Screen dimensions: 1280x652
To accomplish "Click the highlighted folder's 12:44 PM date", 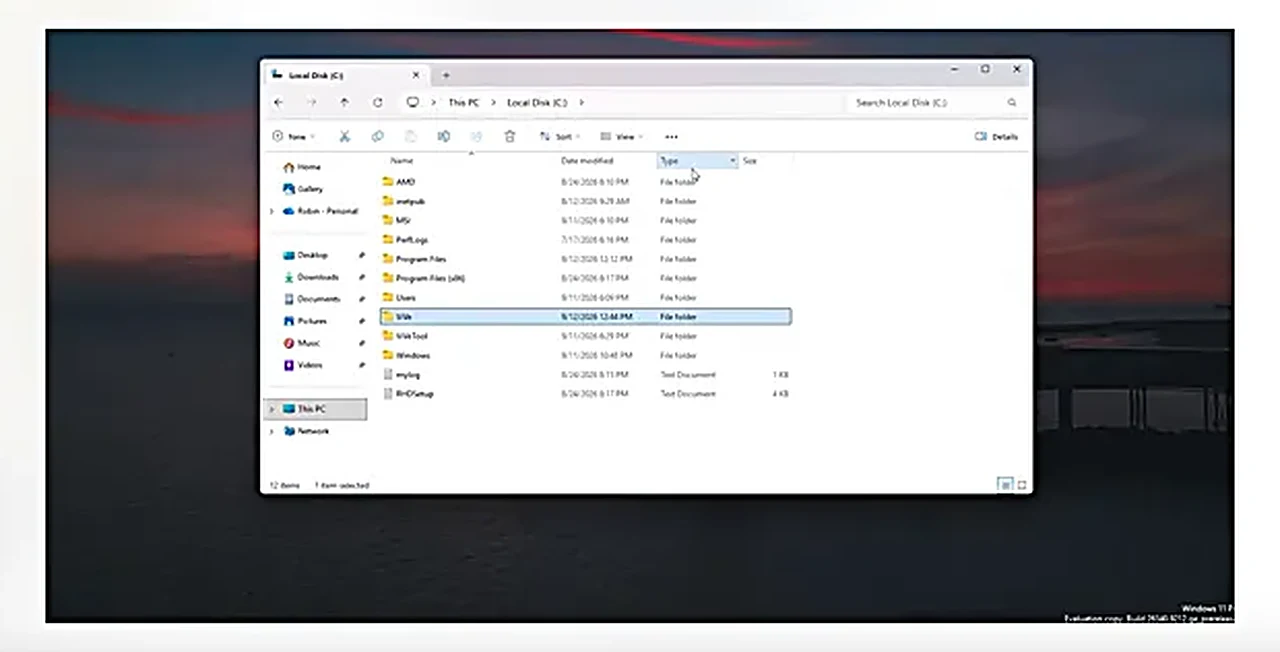I will 597,317.
